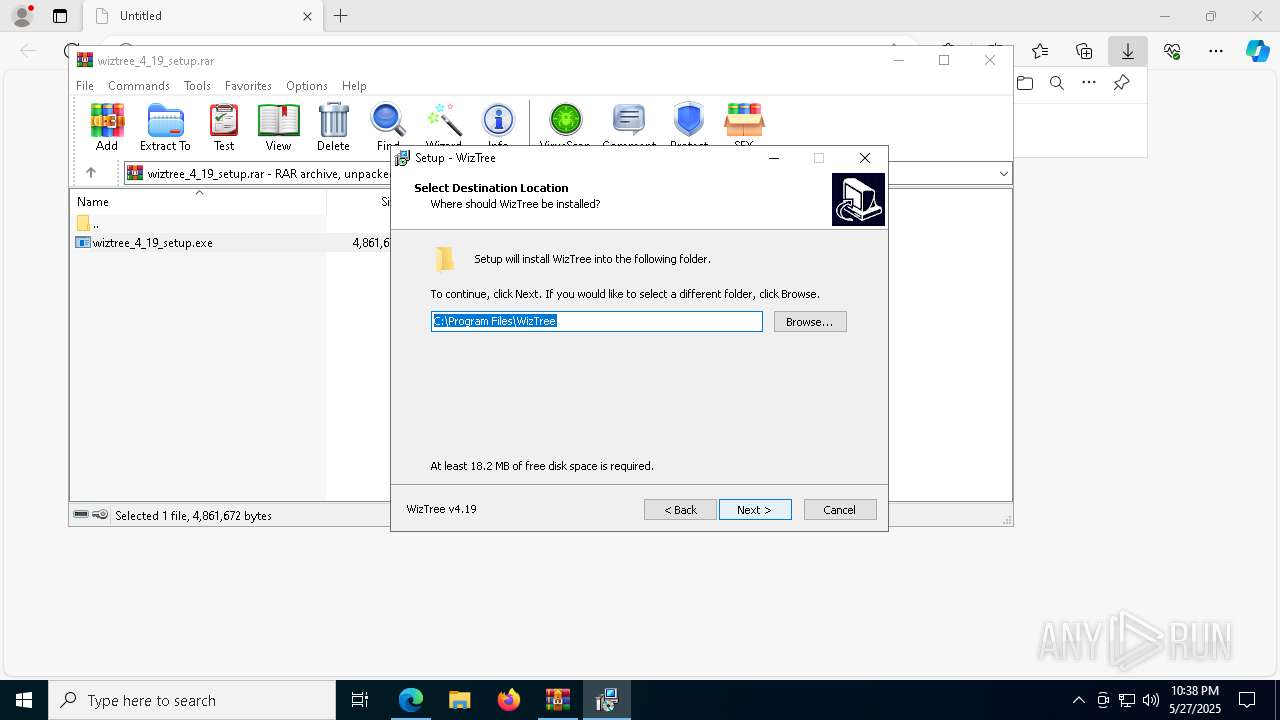Open the Tools menu

tap(197, 86)
